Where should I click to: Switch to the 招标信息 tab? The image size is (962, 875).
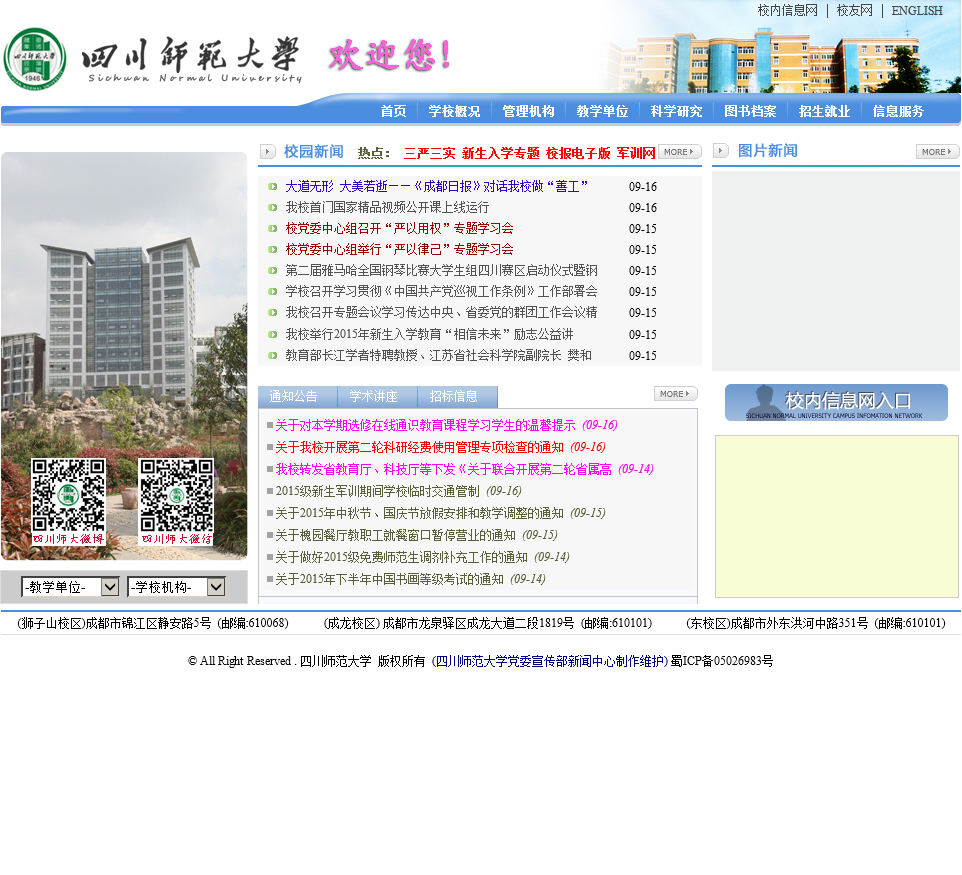[458, 396]
